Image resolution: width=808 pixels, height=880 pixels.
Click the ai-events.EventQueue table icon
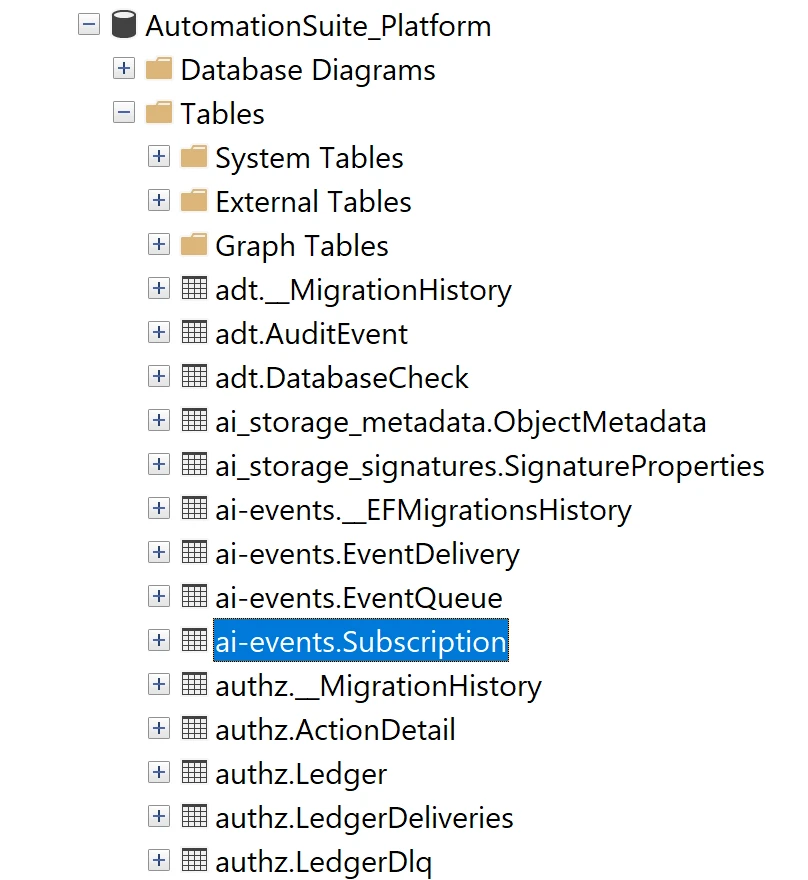click(x=194, y=596)
